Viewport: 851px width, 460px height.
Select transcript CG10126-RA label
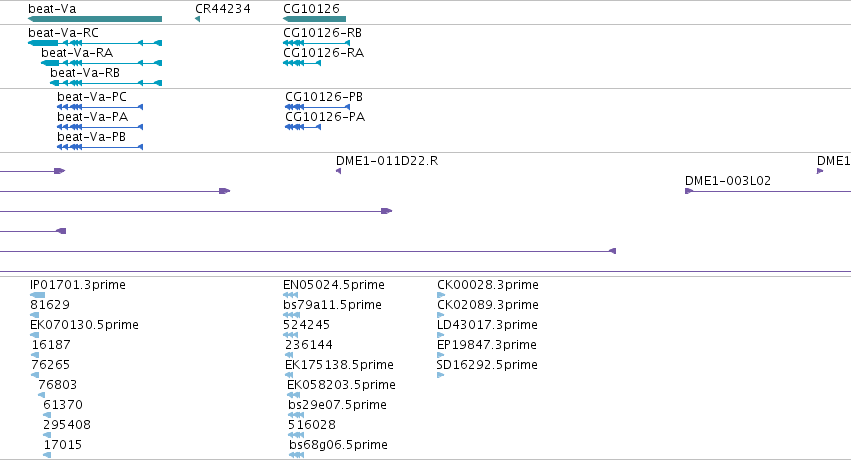pos(323,53)
